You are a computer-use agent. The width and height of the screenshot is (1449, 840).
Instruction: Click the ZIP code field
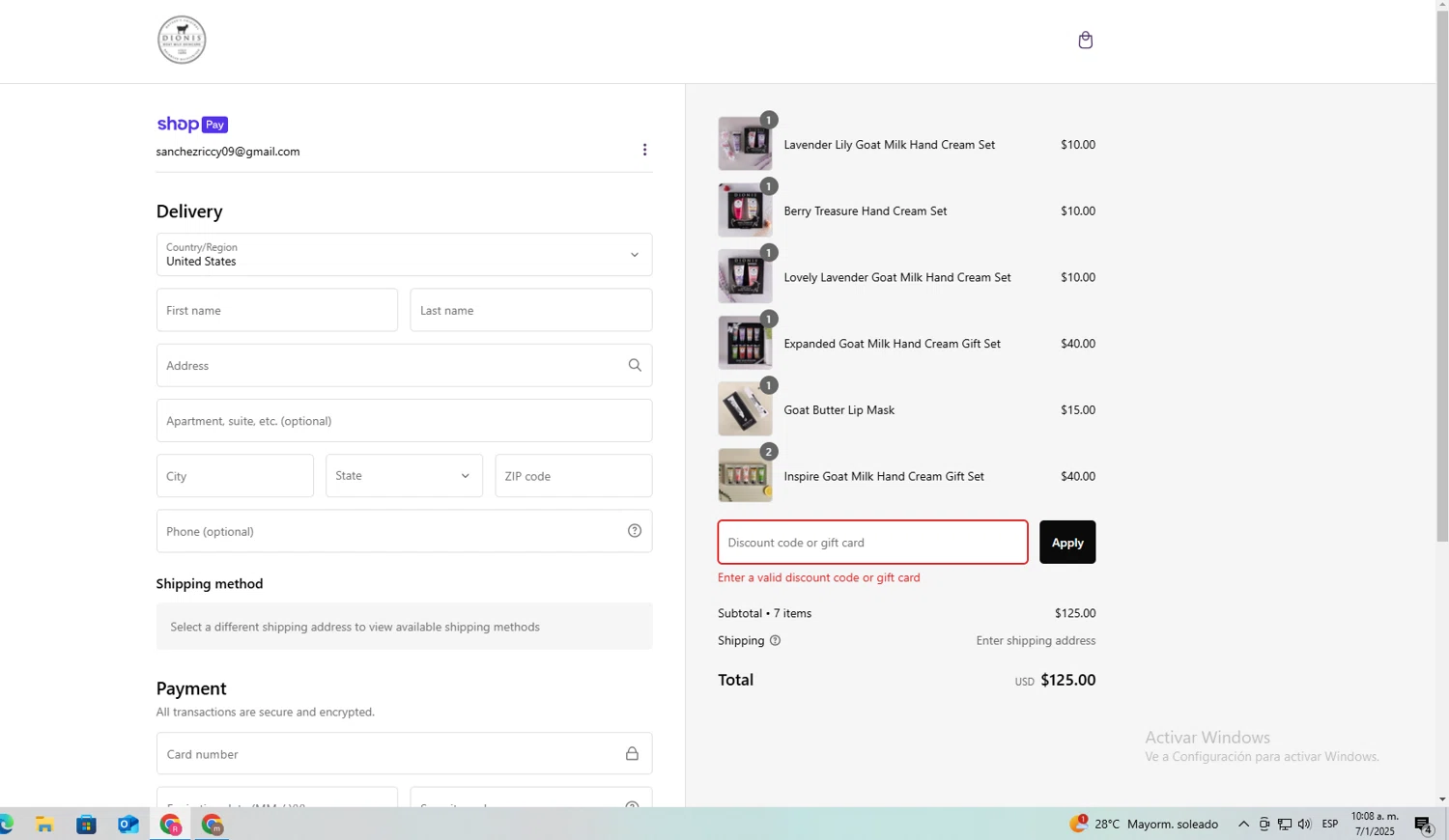(x=574, y=476)
